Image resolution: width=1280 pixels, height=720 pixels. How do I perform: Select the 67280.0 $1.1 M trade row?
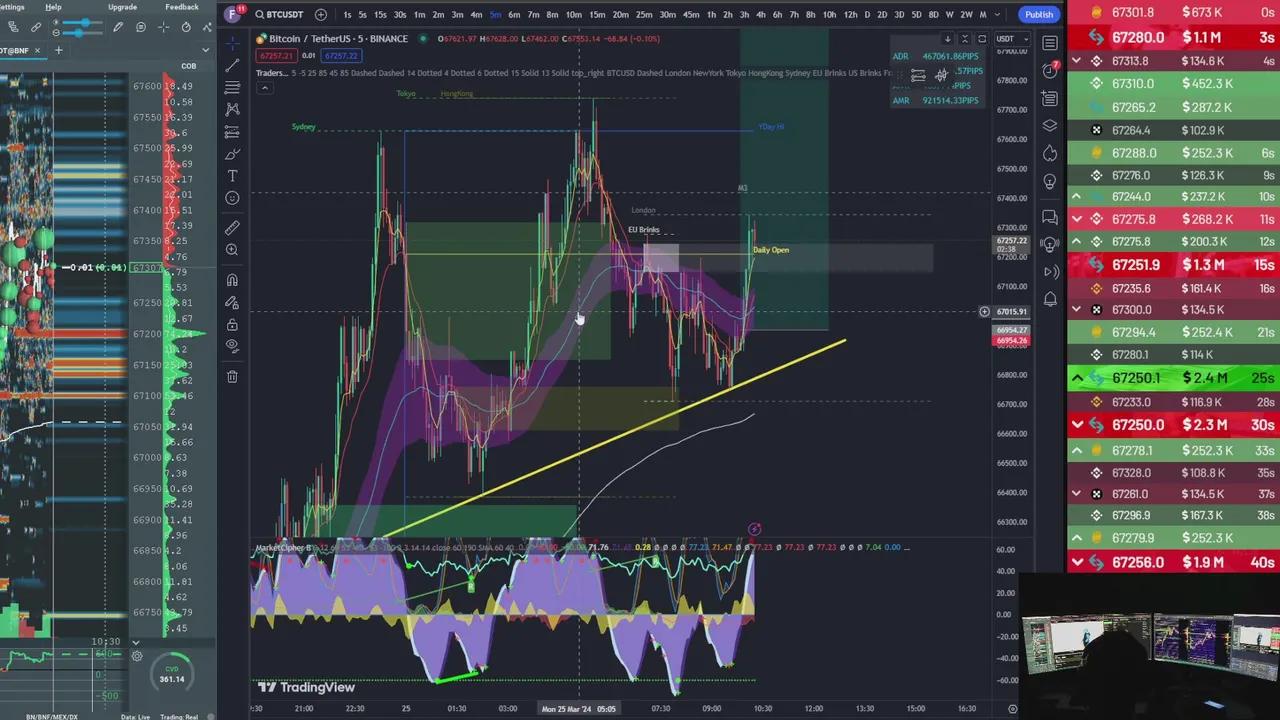[1173, 37]
